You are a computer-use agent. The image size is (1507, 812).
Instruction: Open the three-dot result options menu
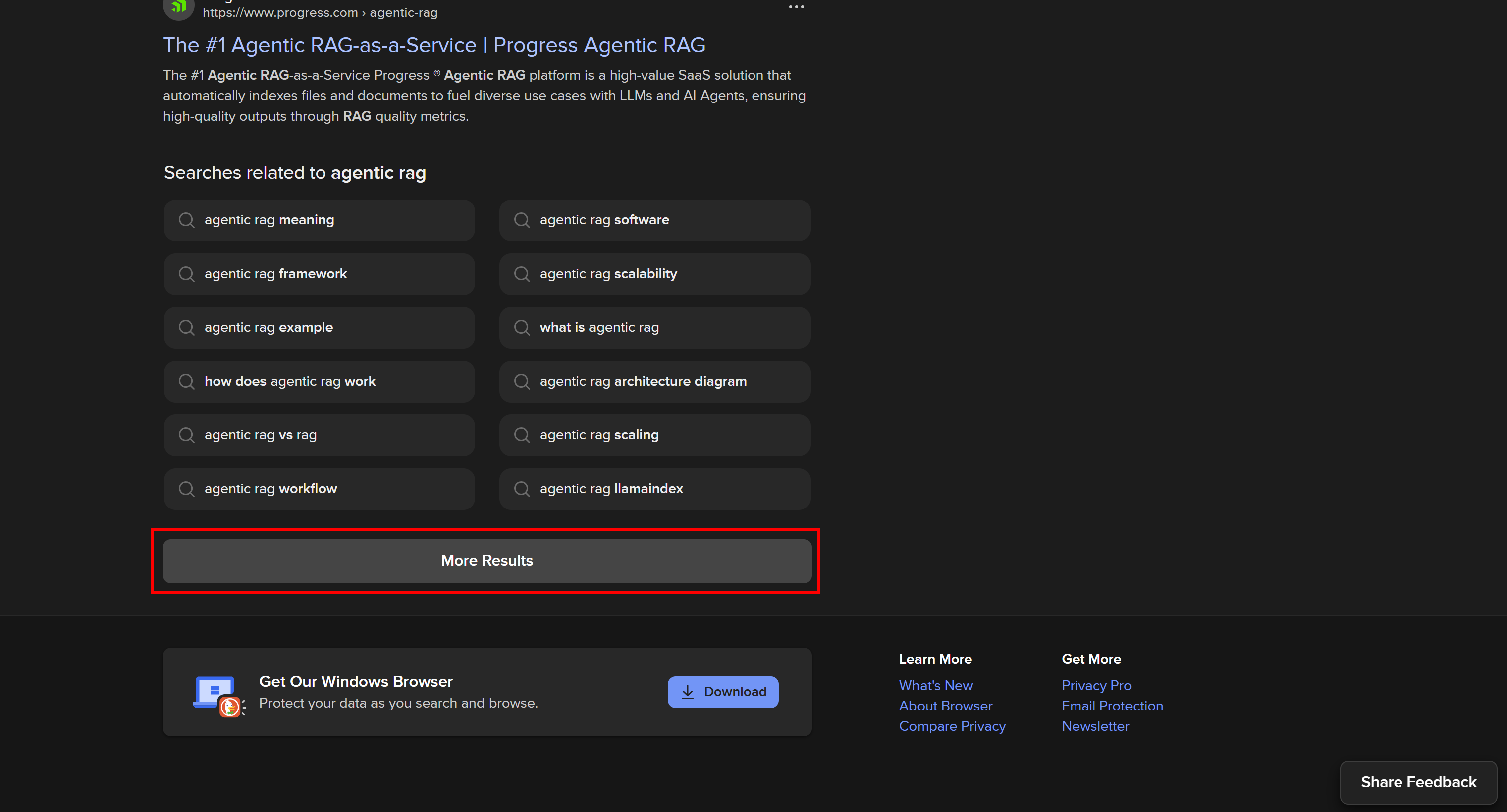coord(796,7)
